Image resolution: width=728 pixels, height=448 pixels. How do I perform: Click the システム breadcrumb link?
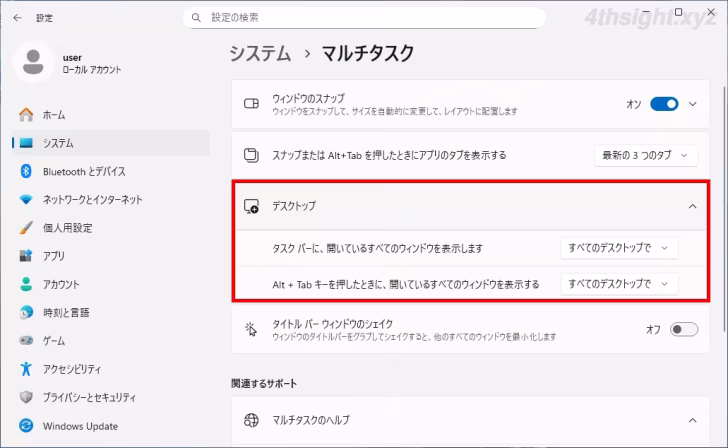(260, 53)
